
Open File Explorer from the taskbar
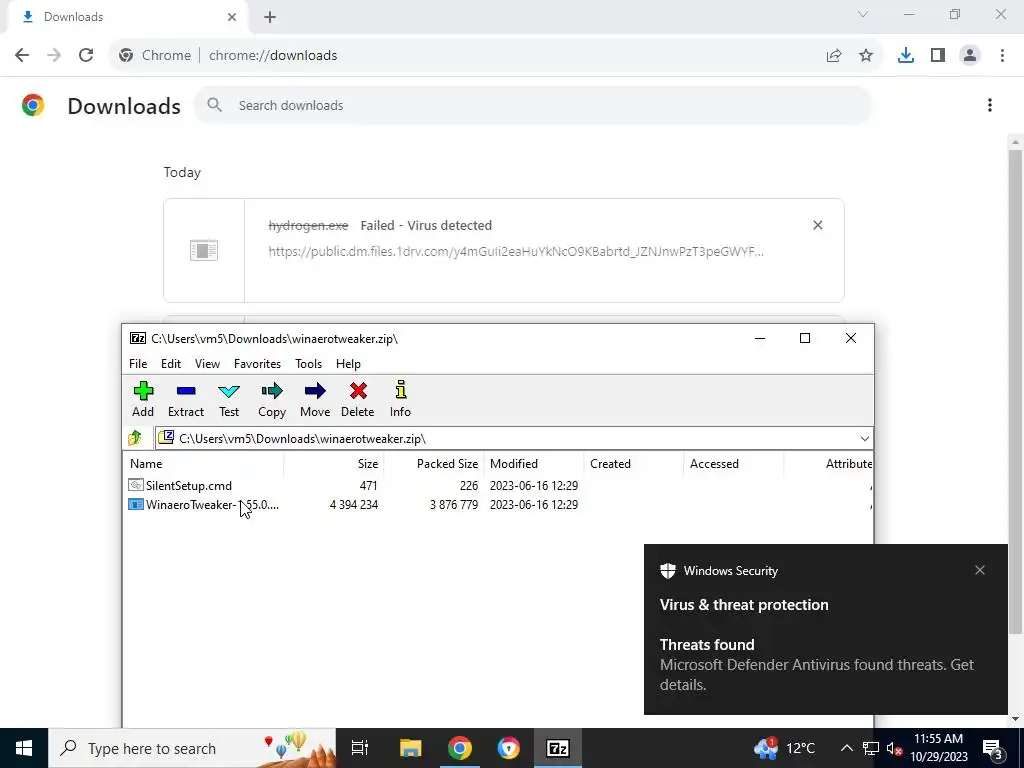pos(411,748)
